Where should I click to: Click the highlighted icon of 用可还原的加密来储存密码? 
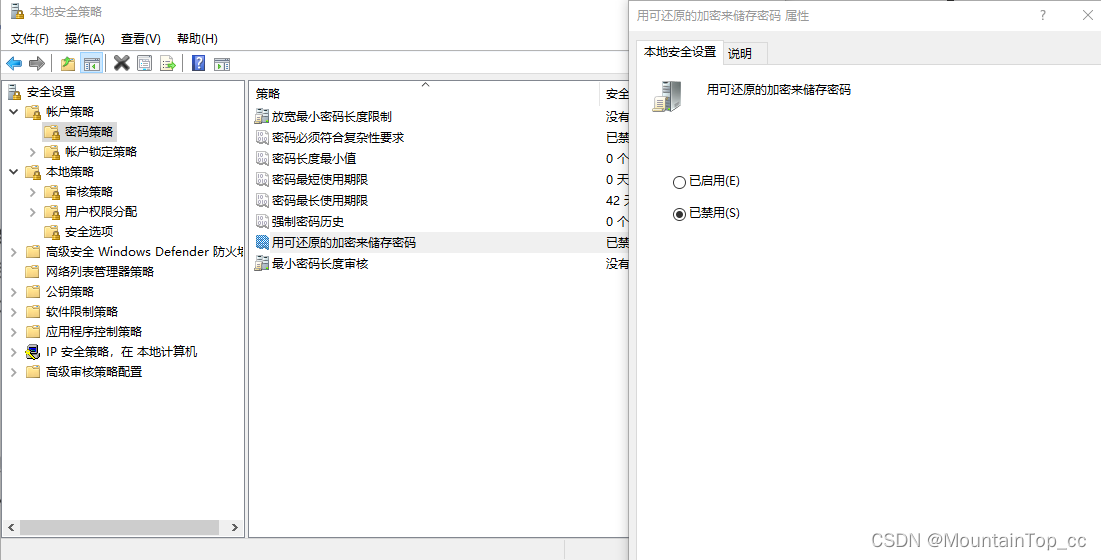tap(262, 243)
